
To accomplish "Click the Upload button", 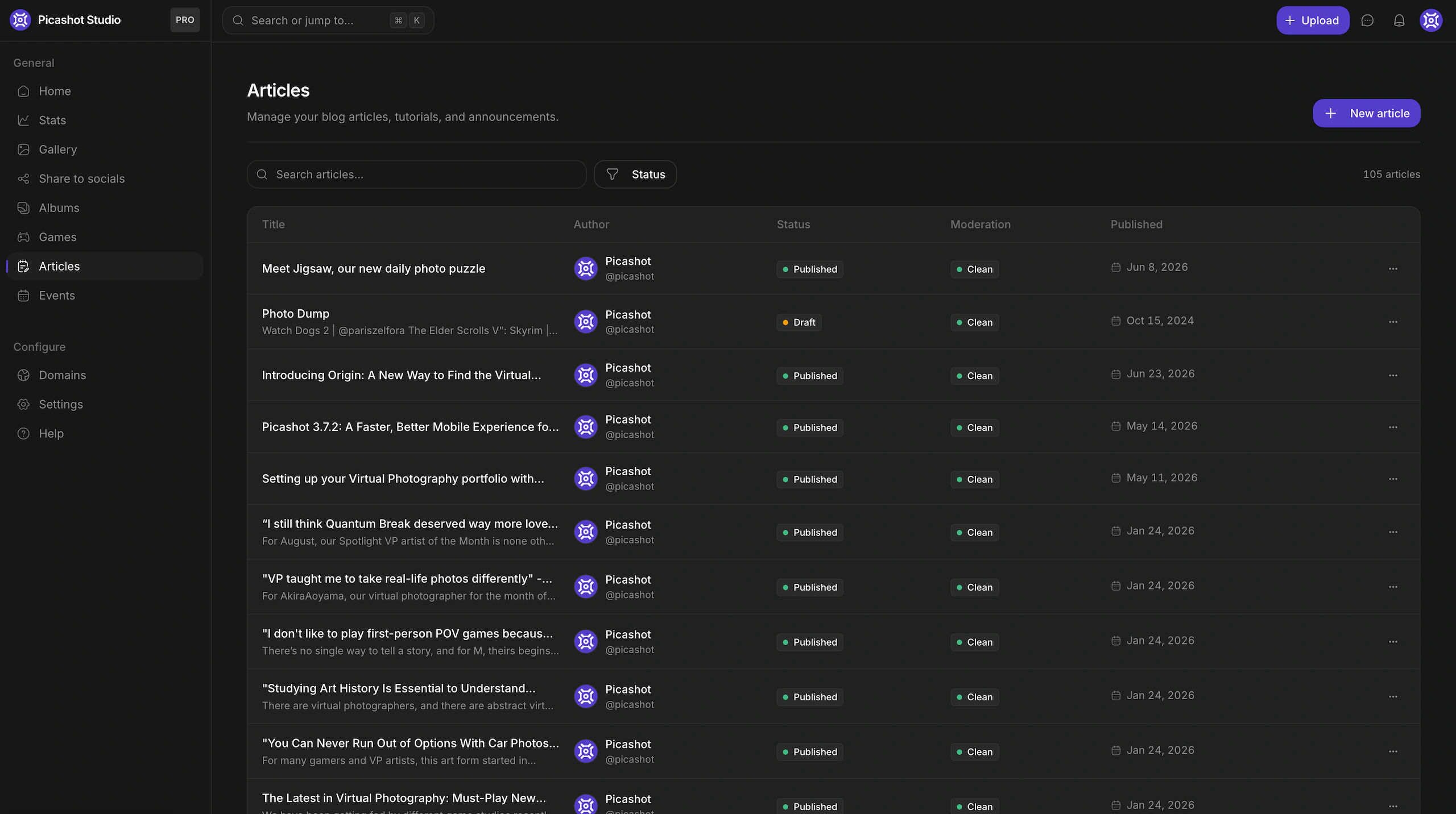I will [1313, 20].
